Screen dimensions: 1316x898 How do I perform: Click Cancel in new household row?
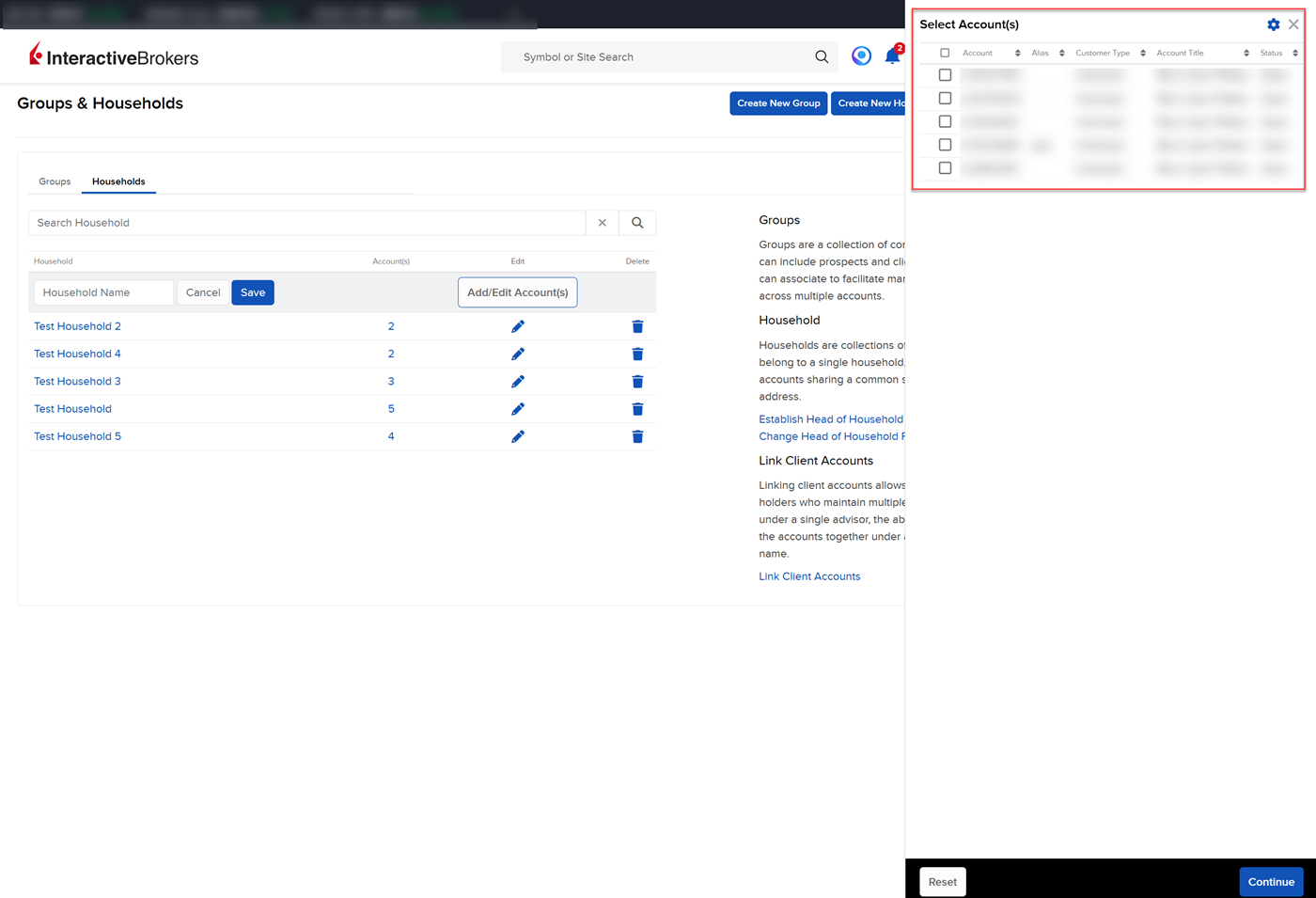203,292
